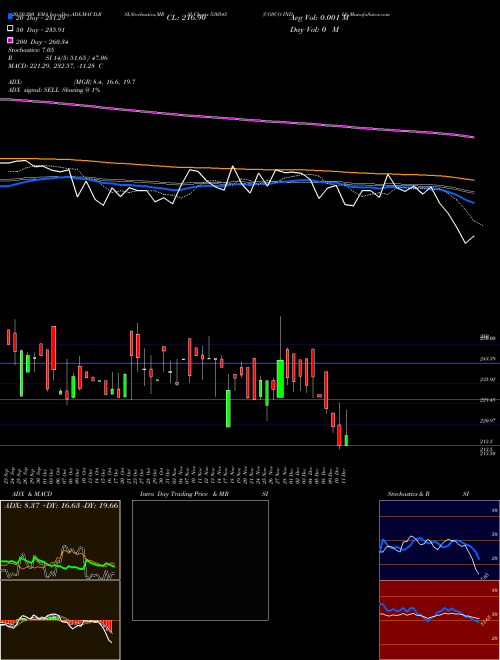Viewport: 500px width, 660px height.
Task: Click the Avg Vol: 0.001 M text
Action: tap(320, 18)
